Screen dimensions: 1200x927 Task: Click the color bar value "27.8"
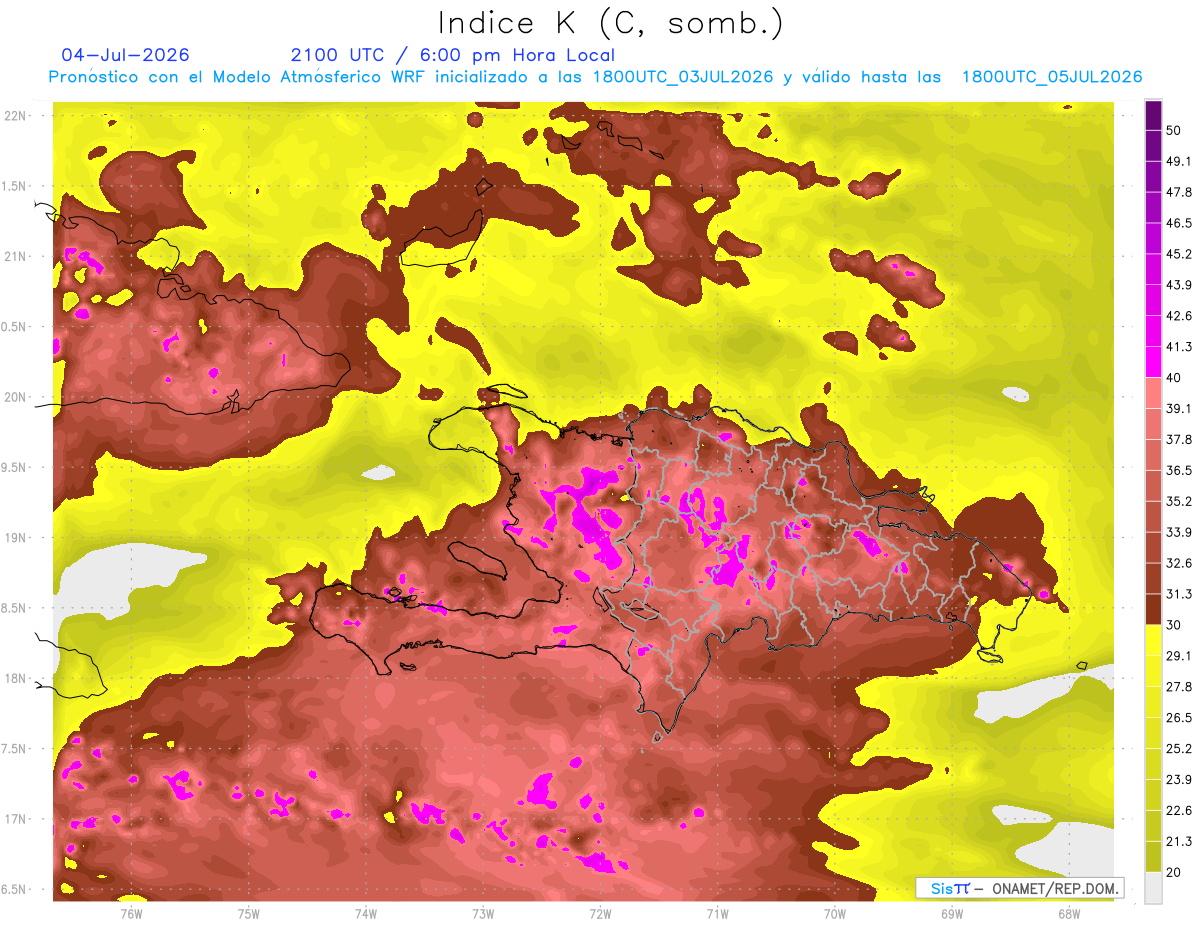click(1178, 687)
